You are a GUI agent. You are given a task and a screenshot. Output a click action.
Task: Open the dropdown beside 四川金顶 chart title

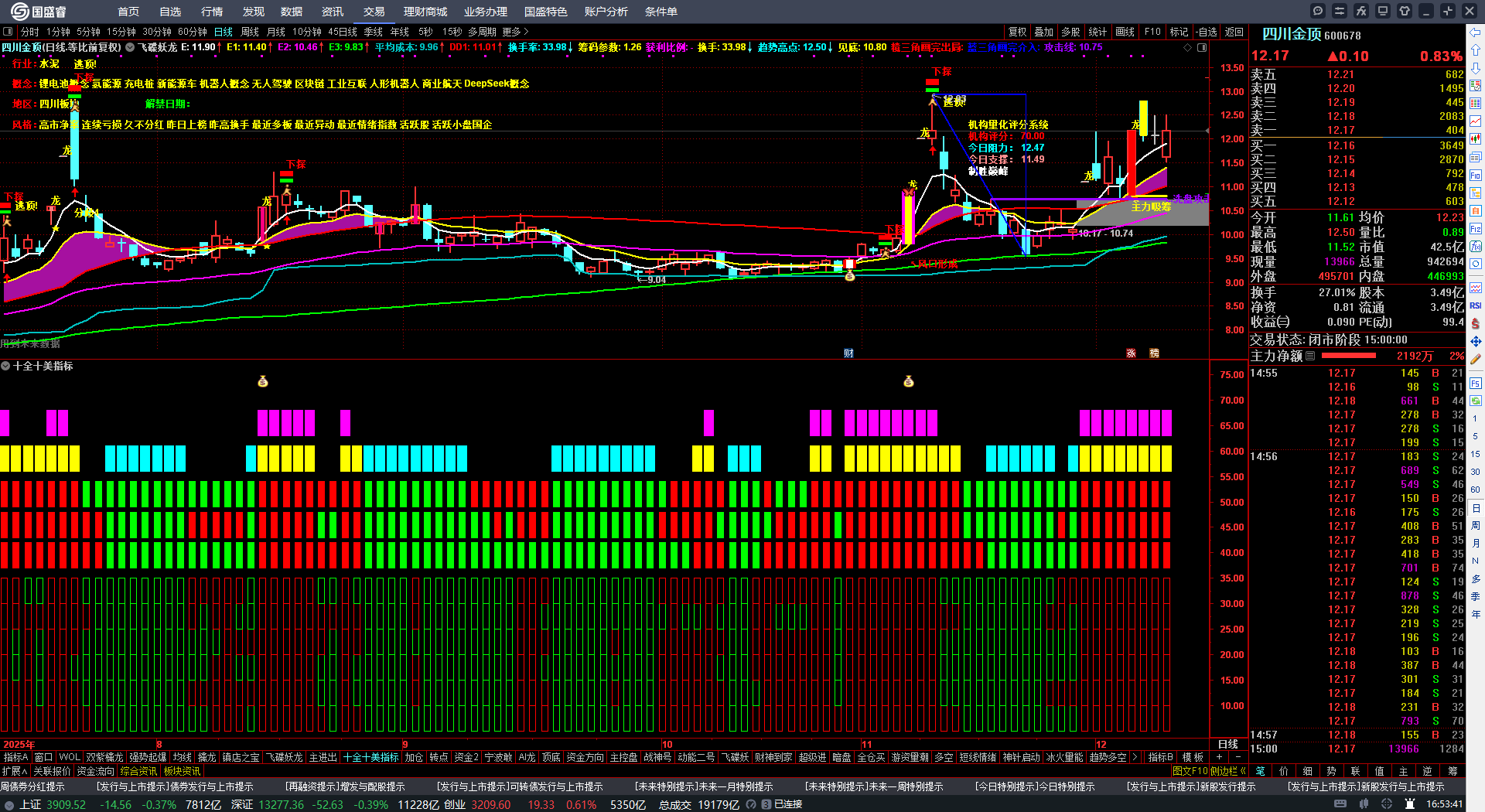(130, 47)
